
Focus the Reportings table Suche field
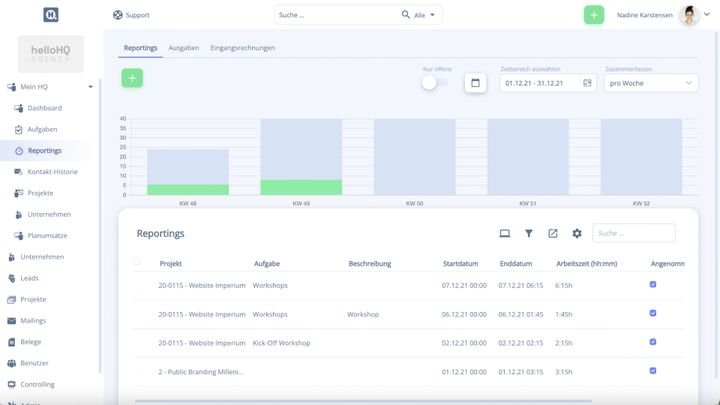pos(634,233)
